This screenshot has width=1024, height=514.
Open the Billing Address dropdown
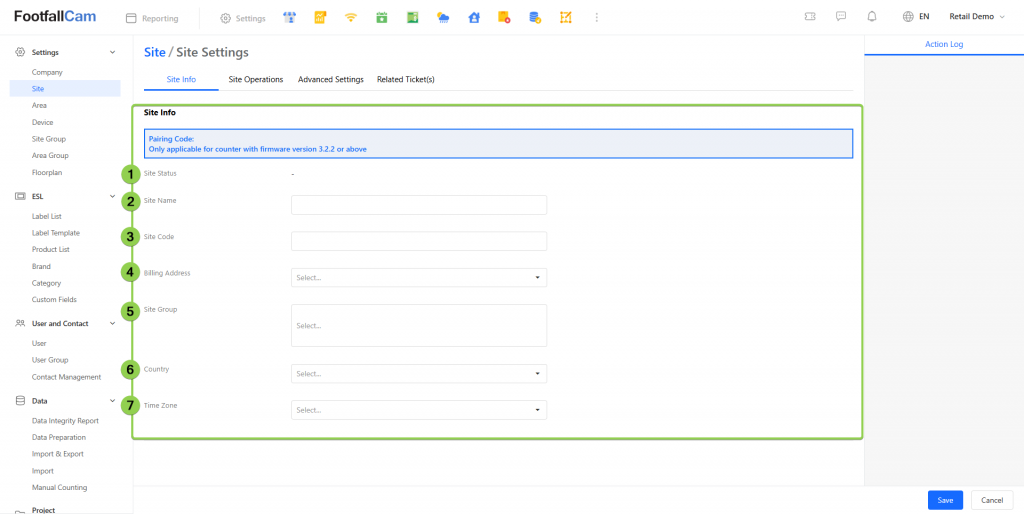(x=418, y=278)
